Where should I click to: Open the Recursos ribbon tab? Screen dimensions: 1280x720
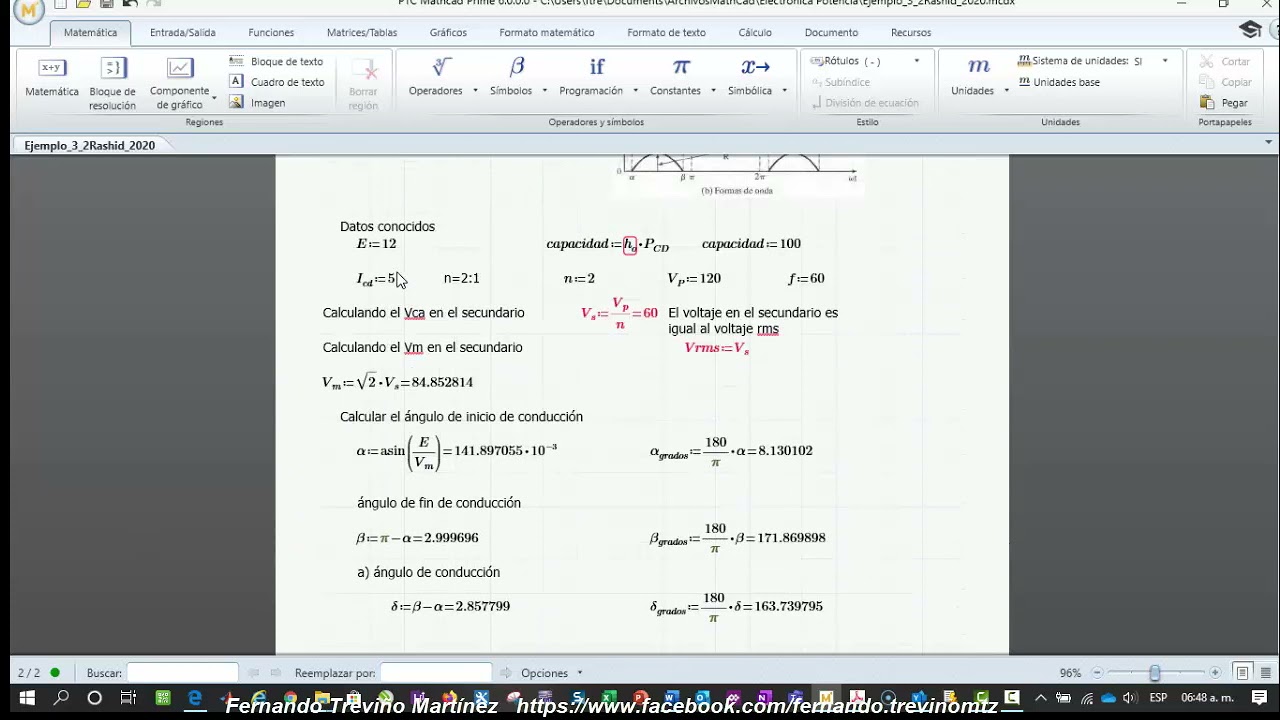911,33
